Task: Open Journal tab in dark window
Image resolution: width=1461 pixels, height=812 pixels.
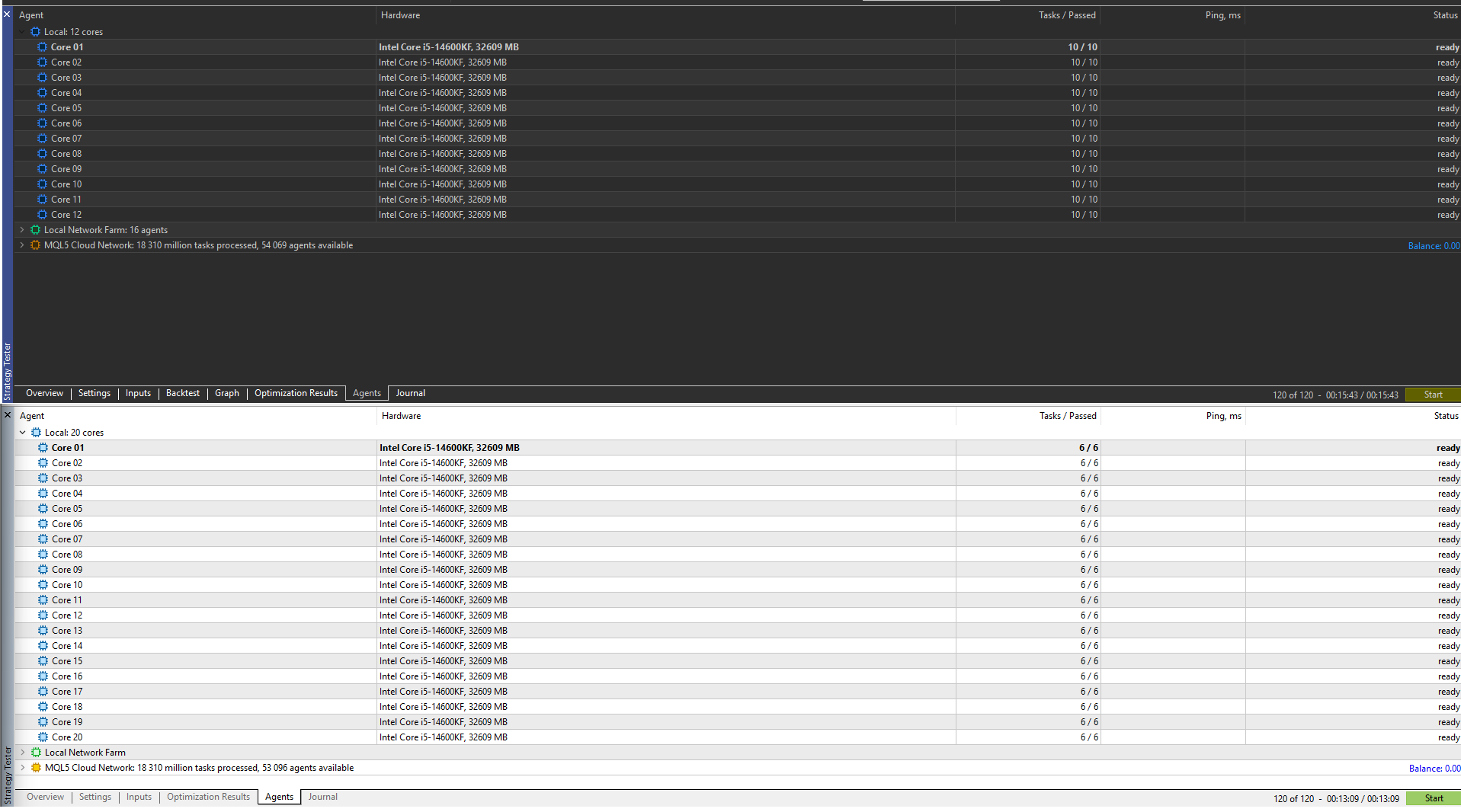Action: point(410,393)
